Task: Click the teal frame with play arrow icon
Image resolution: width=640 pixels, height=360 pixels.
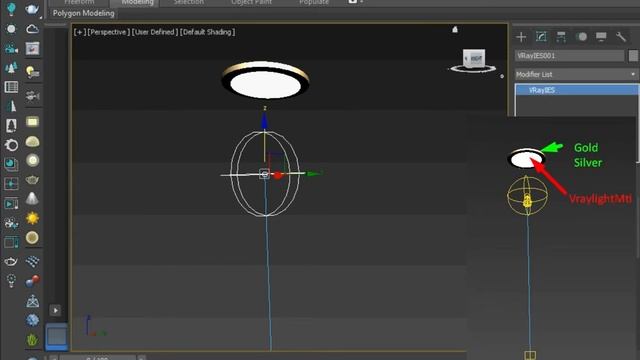Action: 11,203
